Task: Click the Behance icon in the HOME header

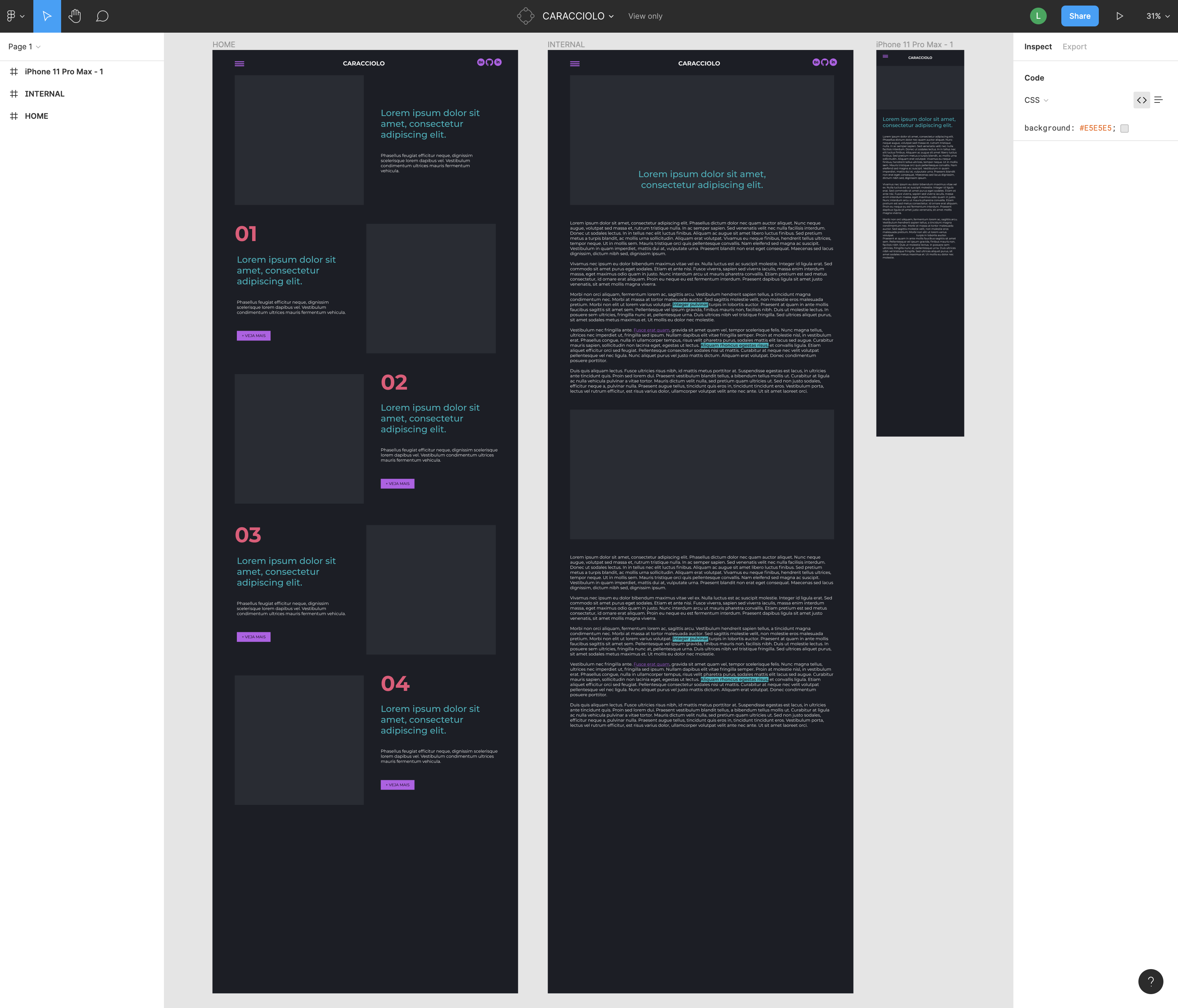Action: click(481, 63)
